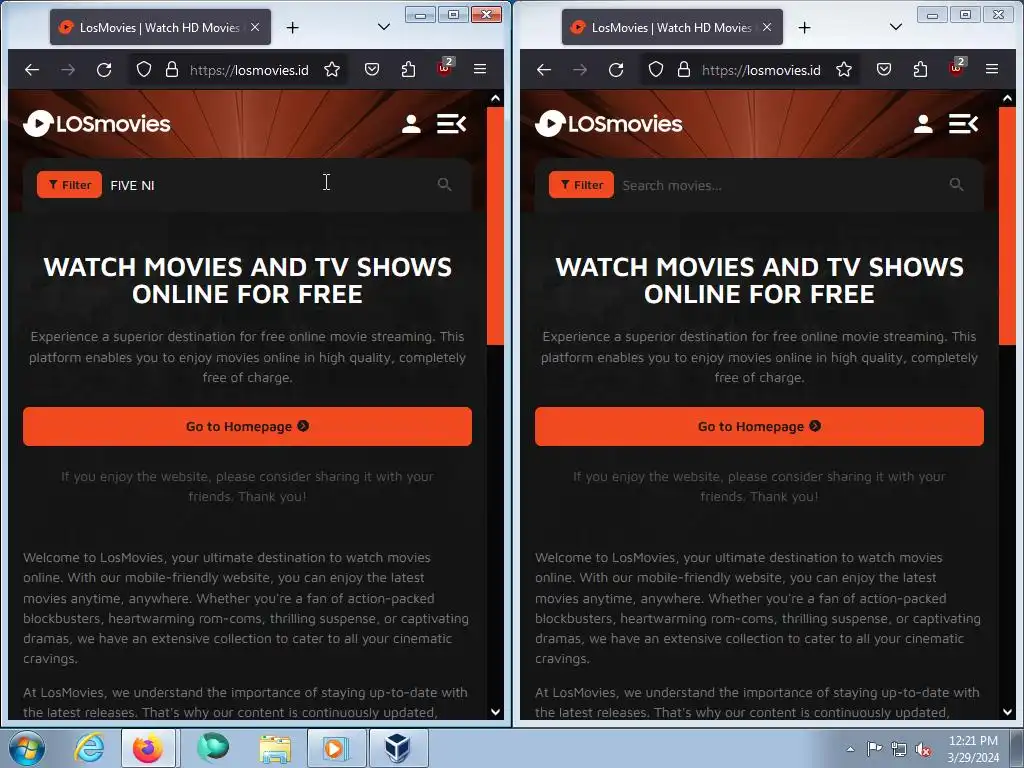Close the LosMovies tab in right window
Image resolution: width=1024 pixels, height=768 pixels.
click(x=767, y=27)
